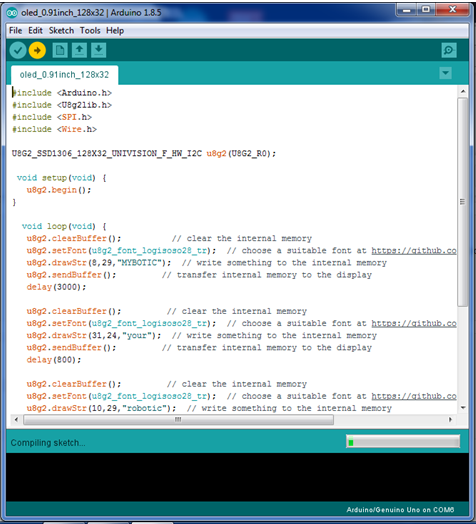Screen dimensions: 476x524
Task: Click U8G2_SSD1306_128X32_UNIVISION_F_HW_I2C constructor text
Action: pos(144,153)
